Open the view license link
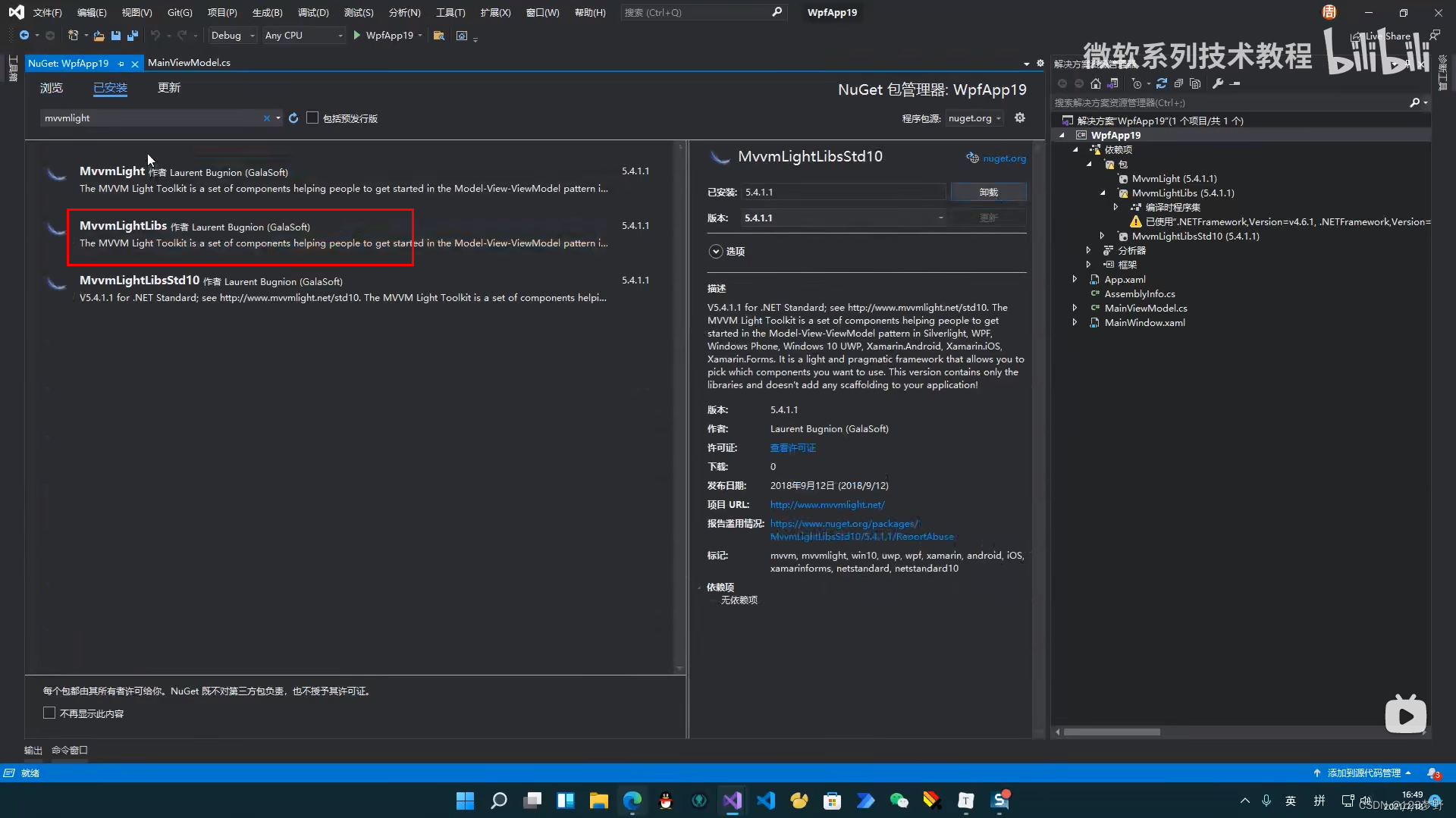1456x818 pixels. (792, 448)
